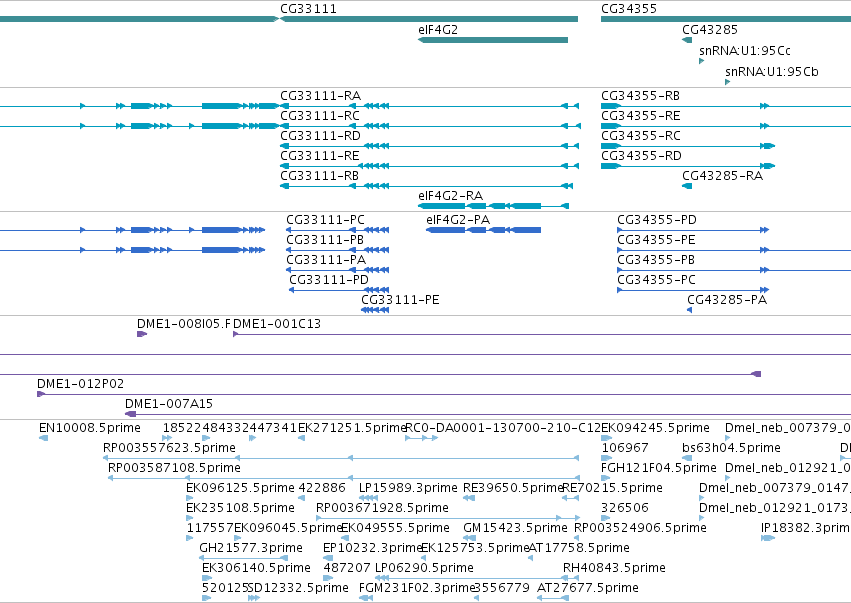The height and width of the screenshot is (603, 851).
Task: Select protein CG34355-PD
Action: click(657, 220)
